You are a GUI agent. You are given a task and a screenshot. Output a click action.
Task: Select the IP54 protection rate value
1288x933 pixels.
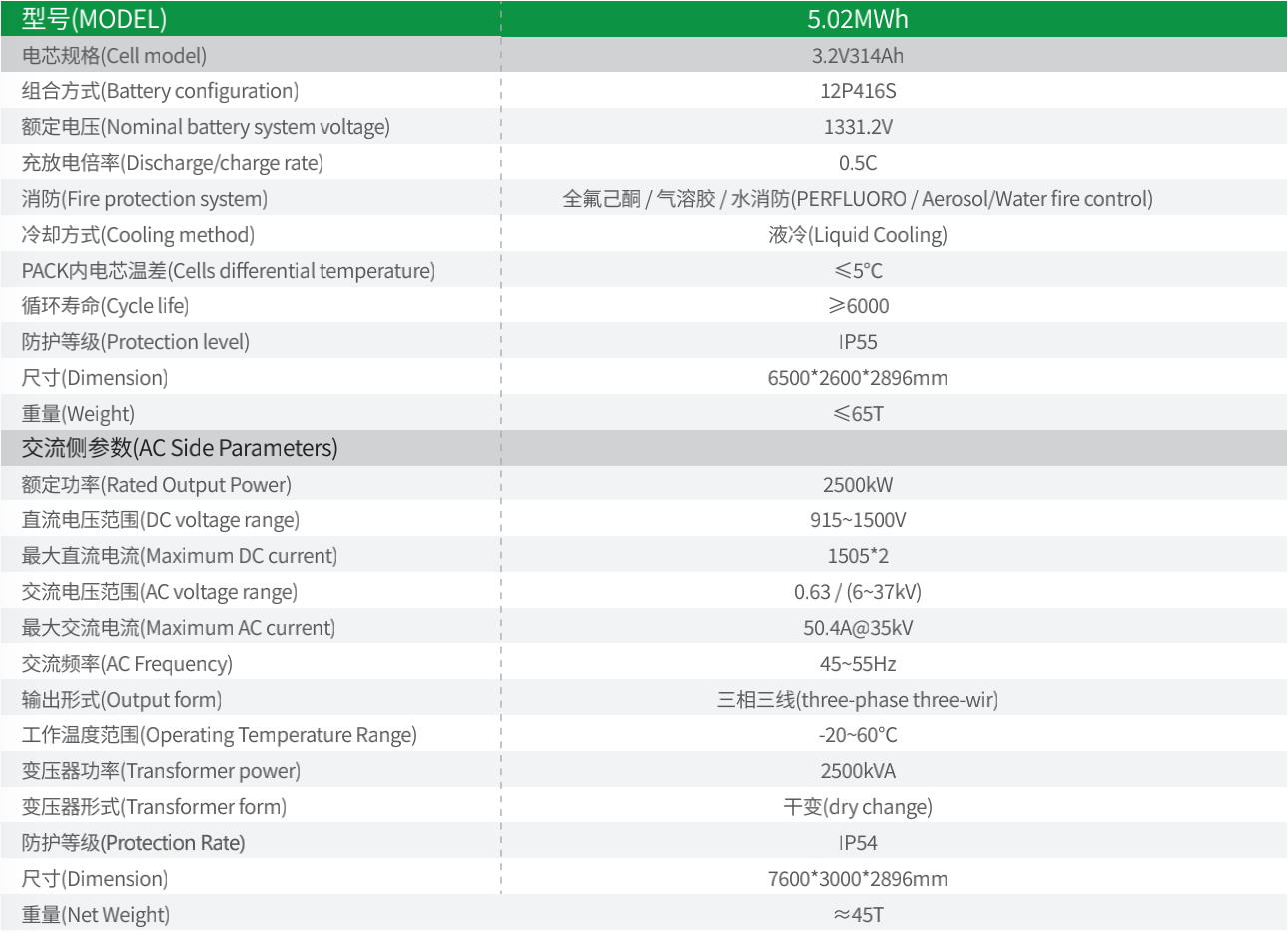858,843
